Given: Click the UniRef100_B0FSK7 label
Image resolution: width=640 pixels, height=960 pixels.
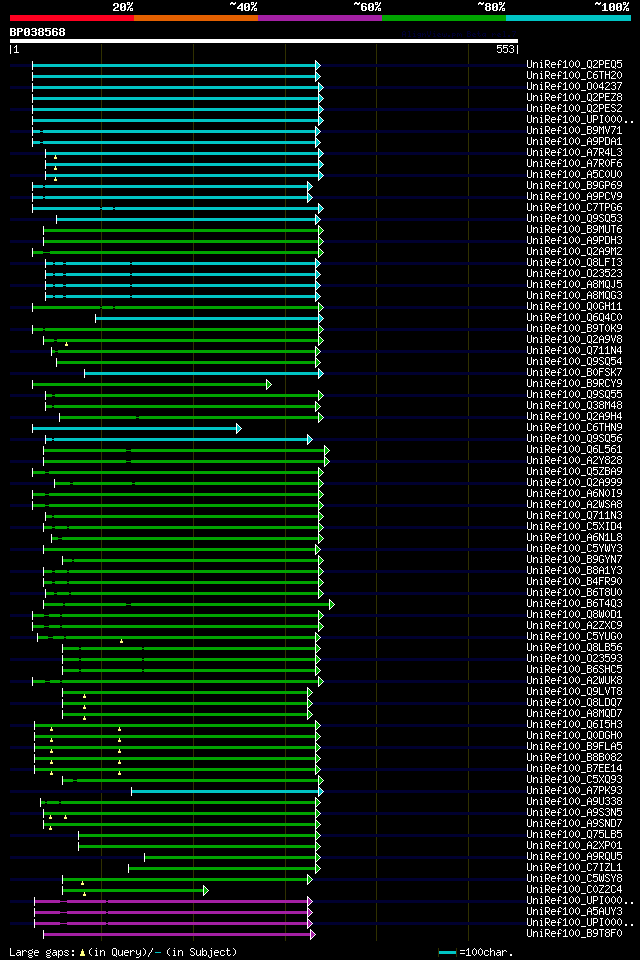Looking at the screenshot, I should pyautogui.click(x=574, y=373).
